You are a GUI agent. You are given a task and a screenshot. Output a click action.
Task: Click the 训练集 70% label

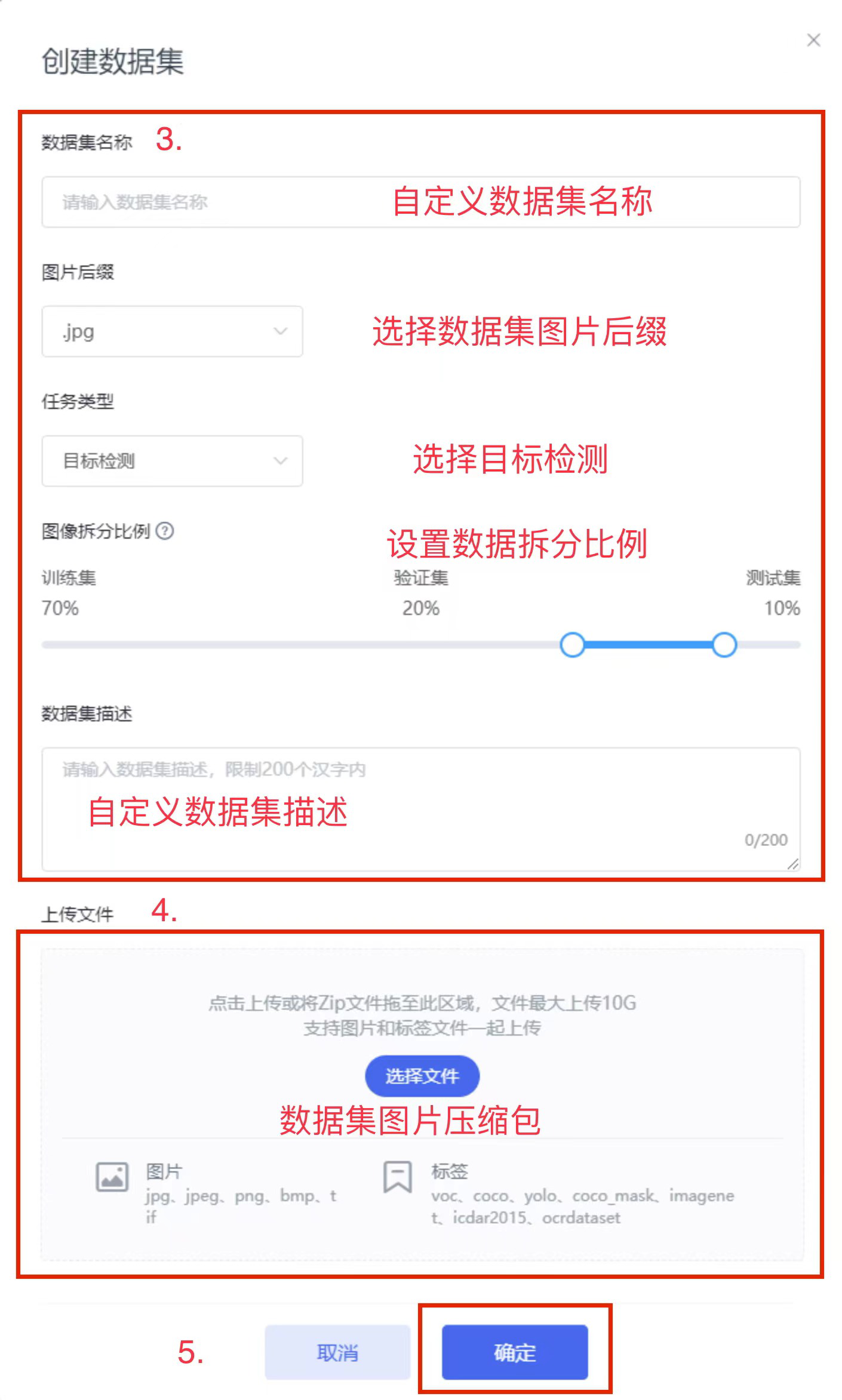(x=69, y=593)
